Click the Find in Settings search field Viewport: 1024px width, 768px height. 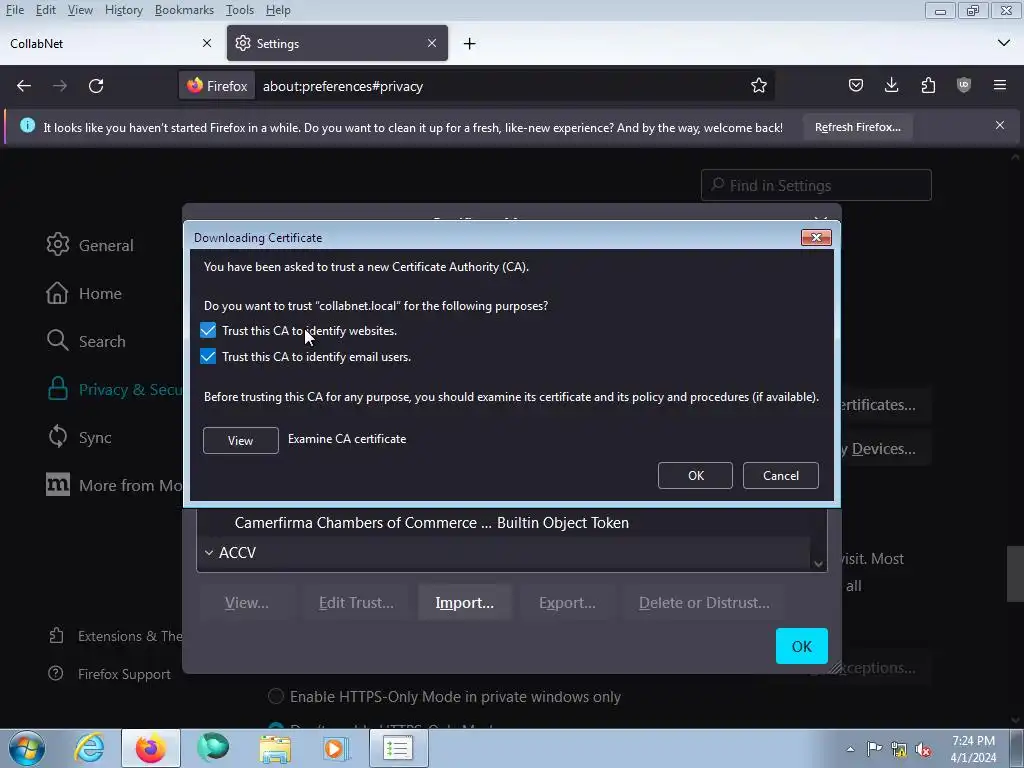(x=816, y=185)
